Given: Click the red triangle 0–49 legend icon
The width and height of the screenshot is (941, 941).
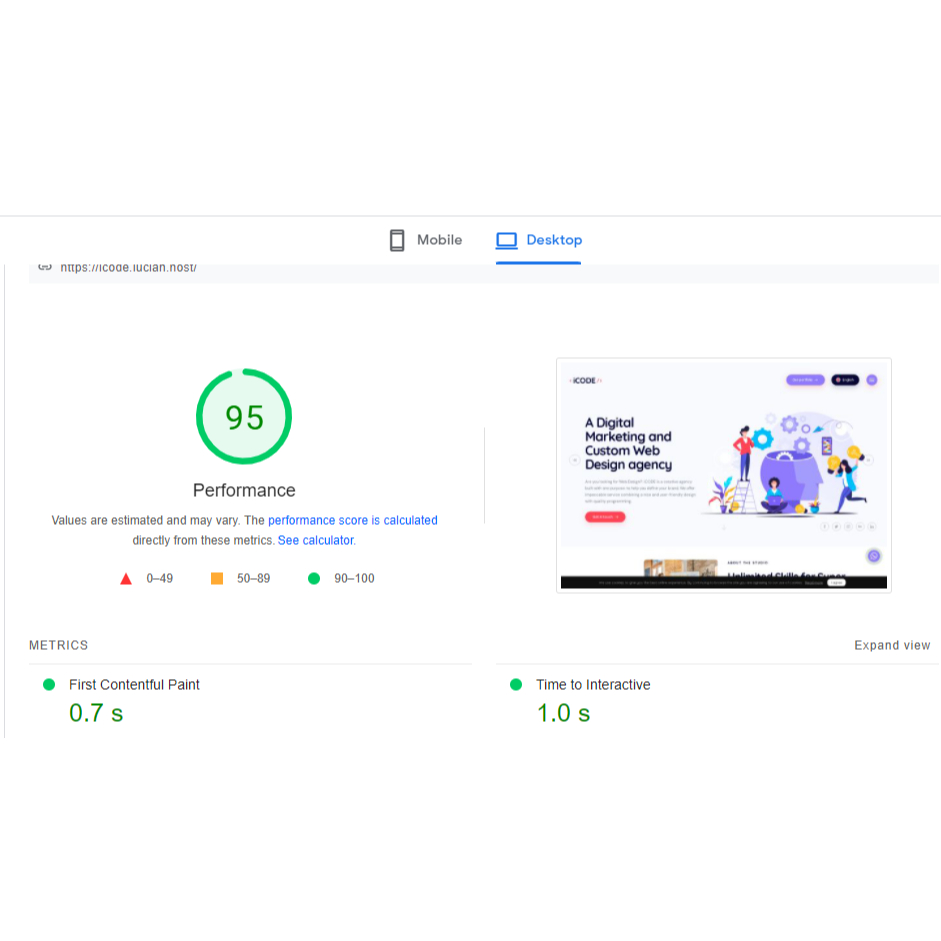Looking at the screenshot, I should click(126, 579).
